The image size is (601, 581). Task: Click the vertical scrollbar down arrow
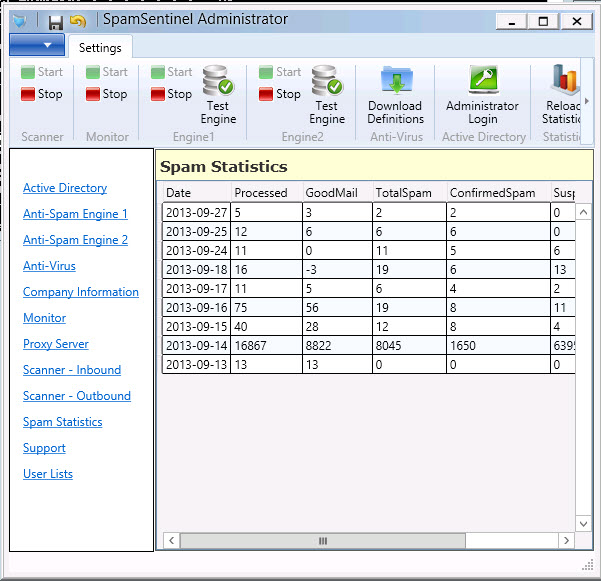[x=583, y=524]
